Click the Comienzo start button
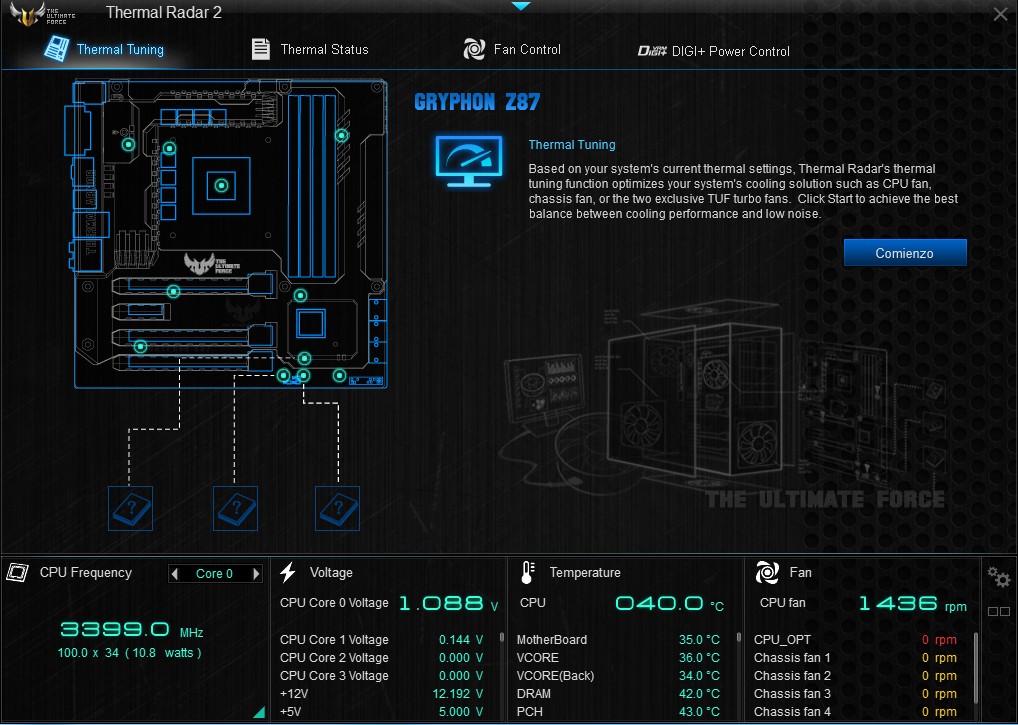 pos(904,253)
